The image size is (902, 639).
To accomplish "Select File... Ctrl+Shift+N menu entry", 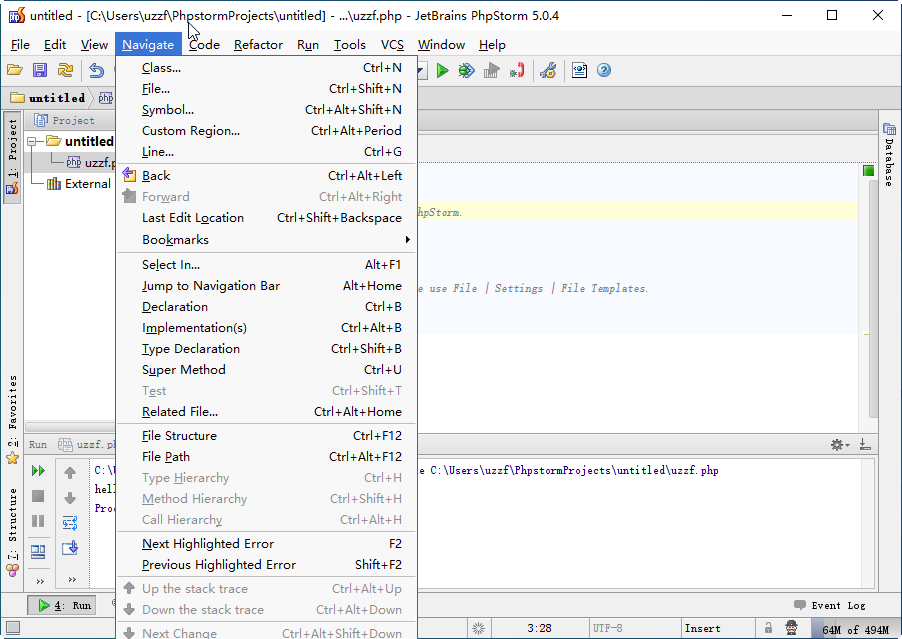I will point(267,89).
